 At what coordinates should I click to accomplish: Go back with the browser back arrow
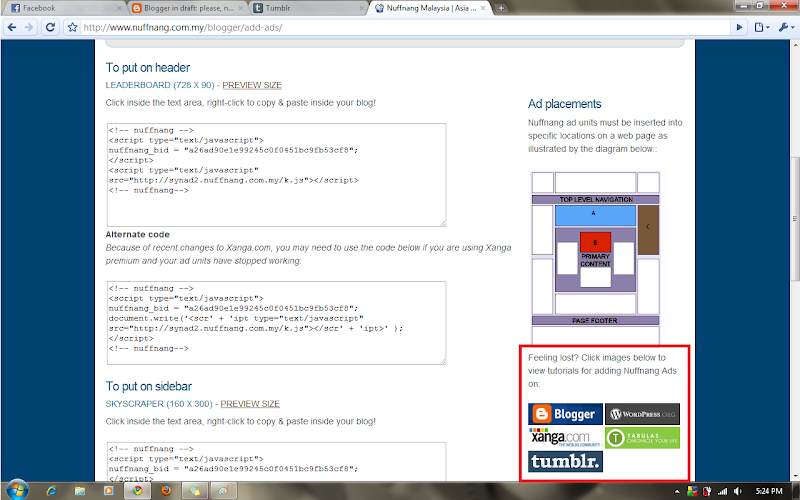click(x=12, y=28)
